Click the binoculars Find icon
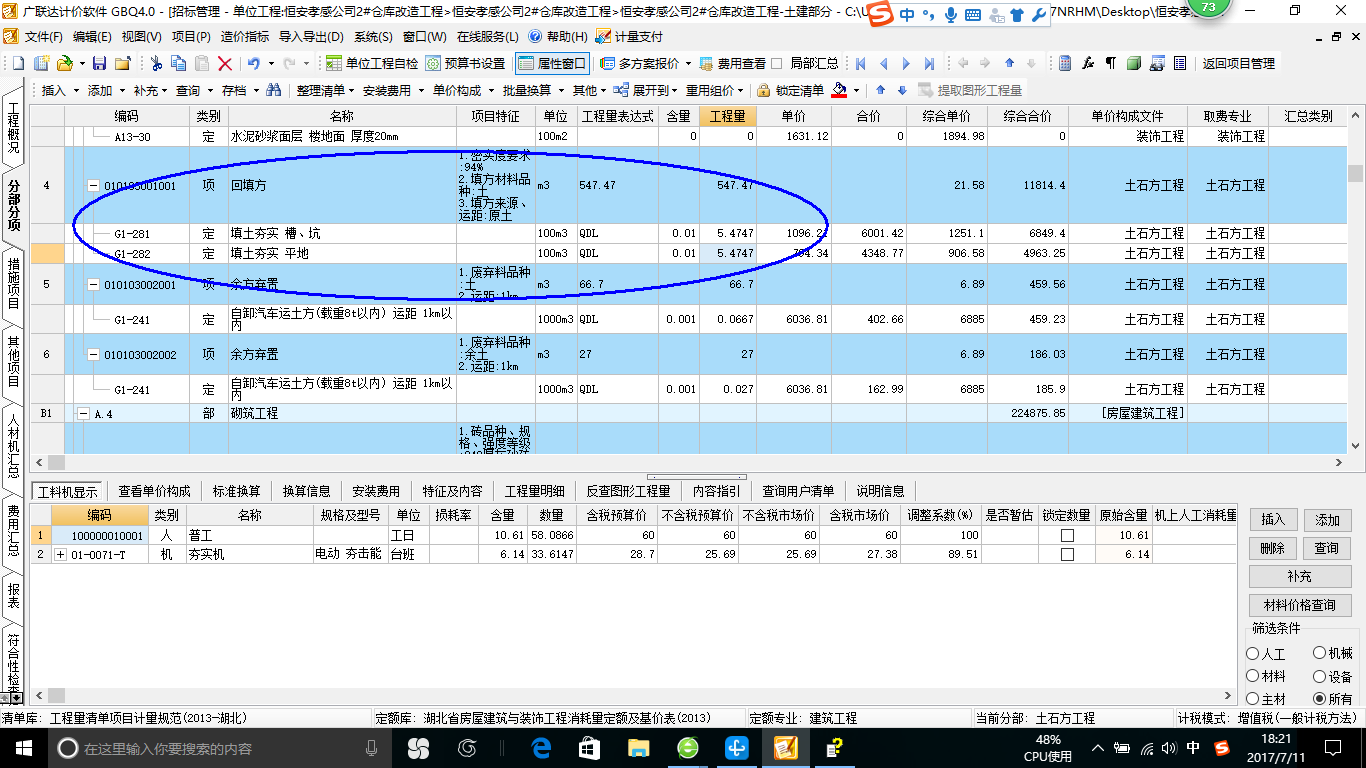1366x768 pixels. pos(274,90)
